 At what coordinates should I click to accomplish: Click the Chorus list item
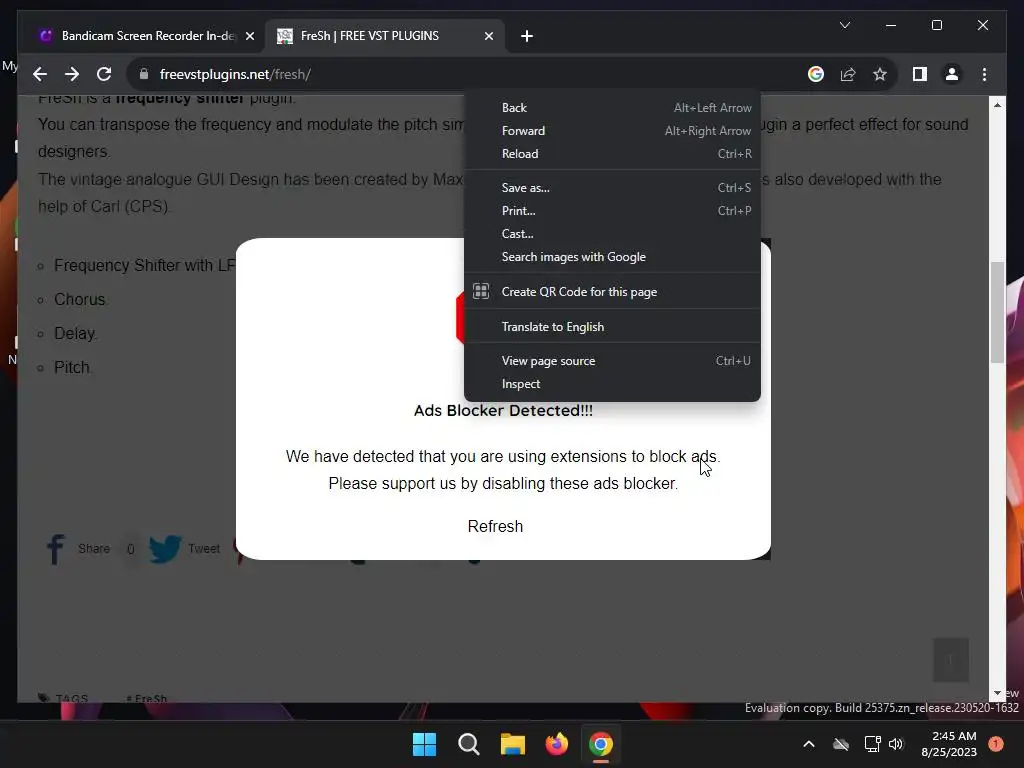tap(80, 299)
